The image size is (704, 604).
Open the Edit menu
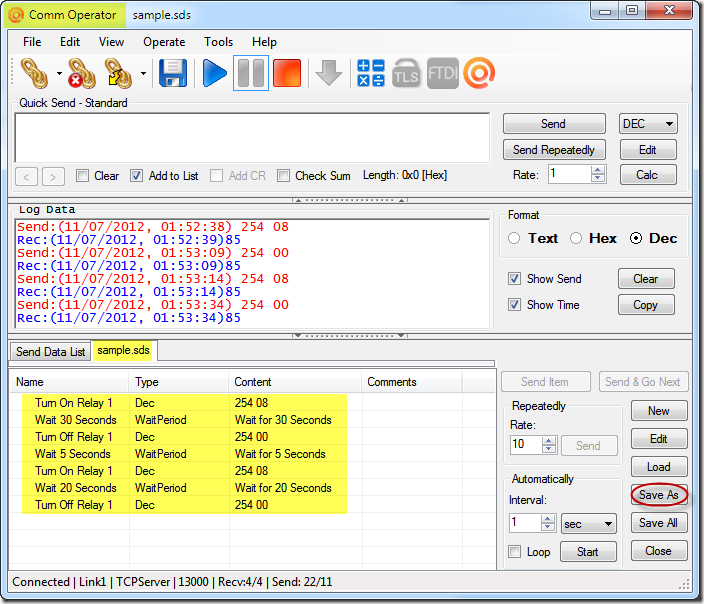click(x=70, y=42)
